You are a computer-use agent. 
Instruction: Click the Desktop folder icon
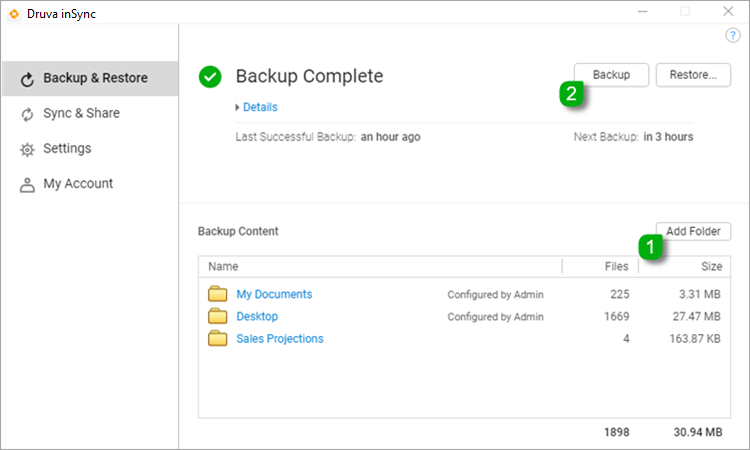[x=218, y=316]
